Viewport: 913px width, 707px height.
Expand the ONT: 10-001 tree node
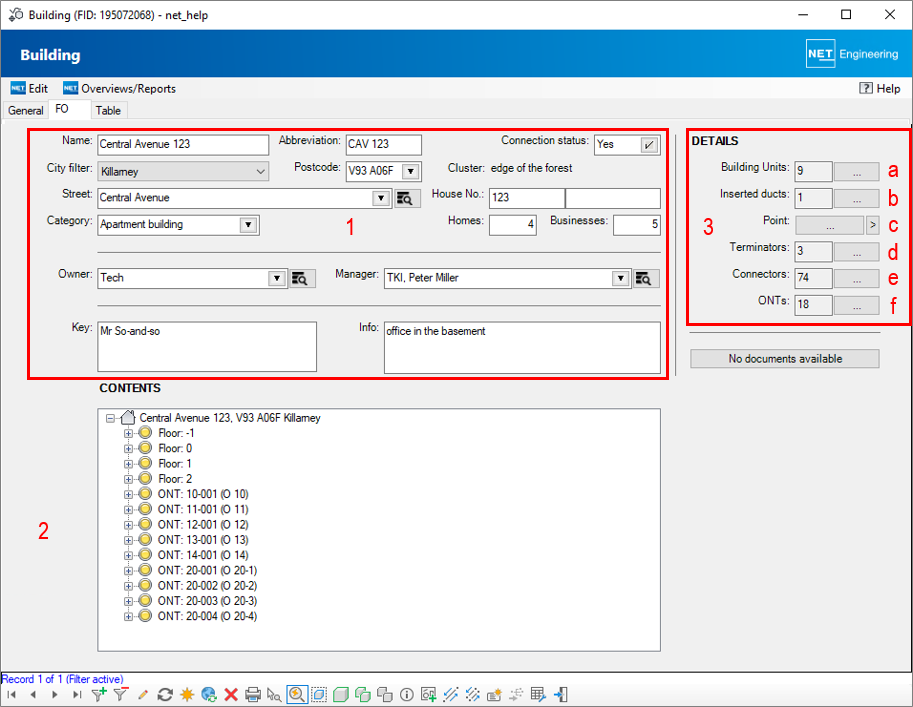tap(128, 494)
